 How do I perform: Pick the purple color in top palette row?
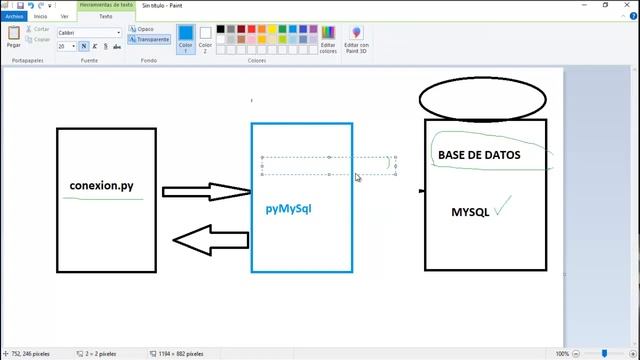click(313, 29)
